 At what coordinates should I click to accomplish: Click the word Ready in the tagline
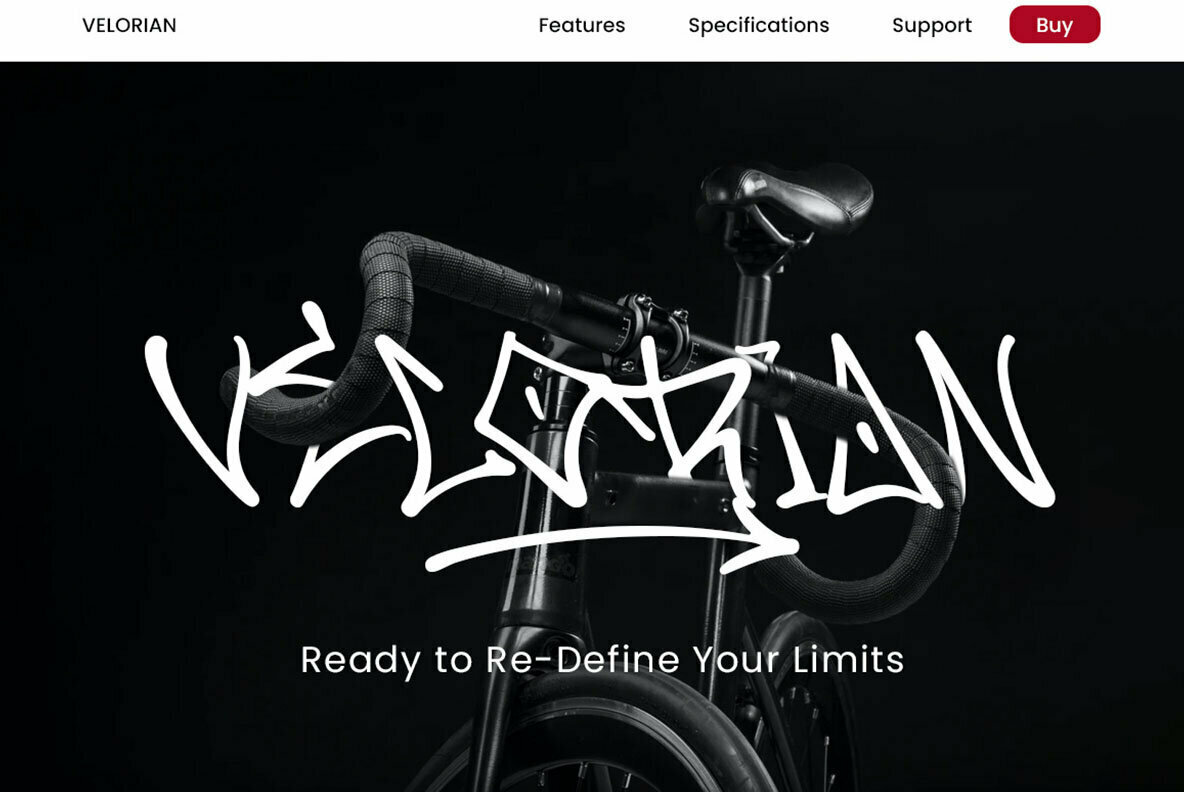pyautogui.click(x=360, y=660)
